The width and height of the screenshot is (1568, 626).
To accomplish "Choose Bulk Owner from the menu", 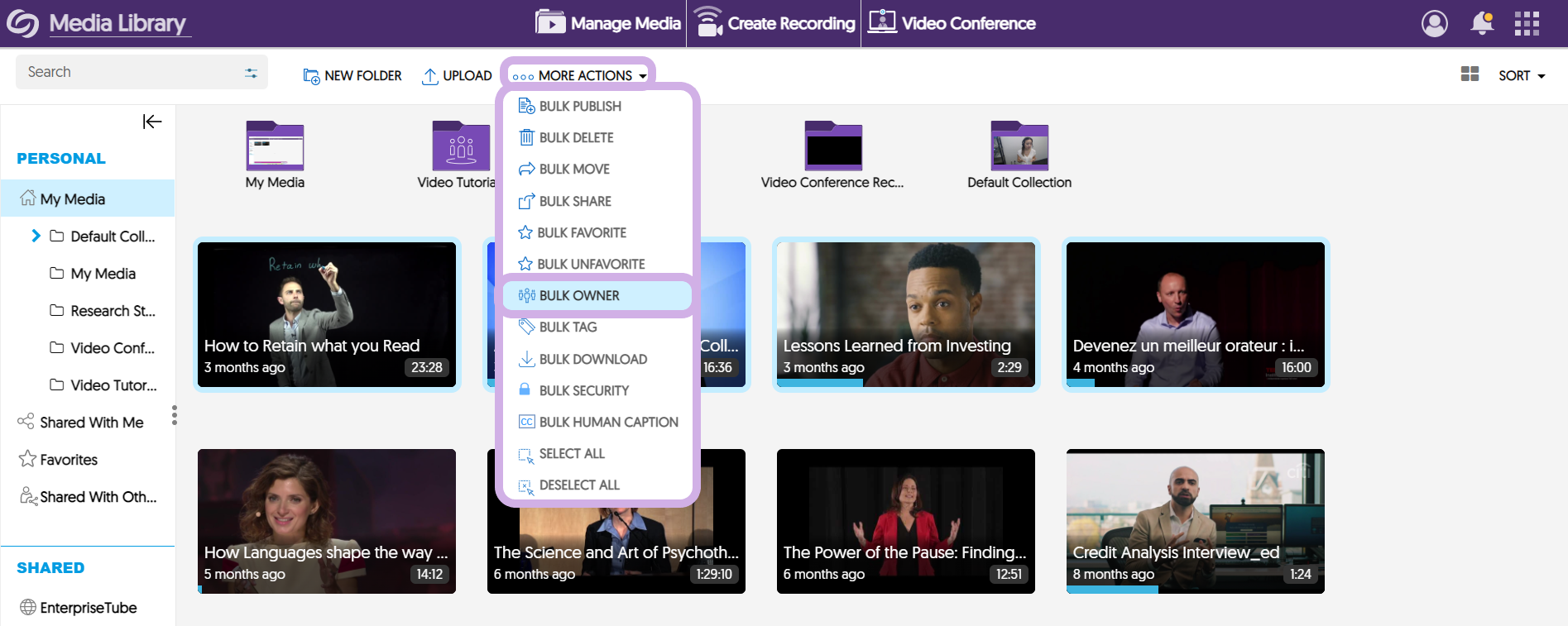I will 579,295.
